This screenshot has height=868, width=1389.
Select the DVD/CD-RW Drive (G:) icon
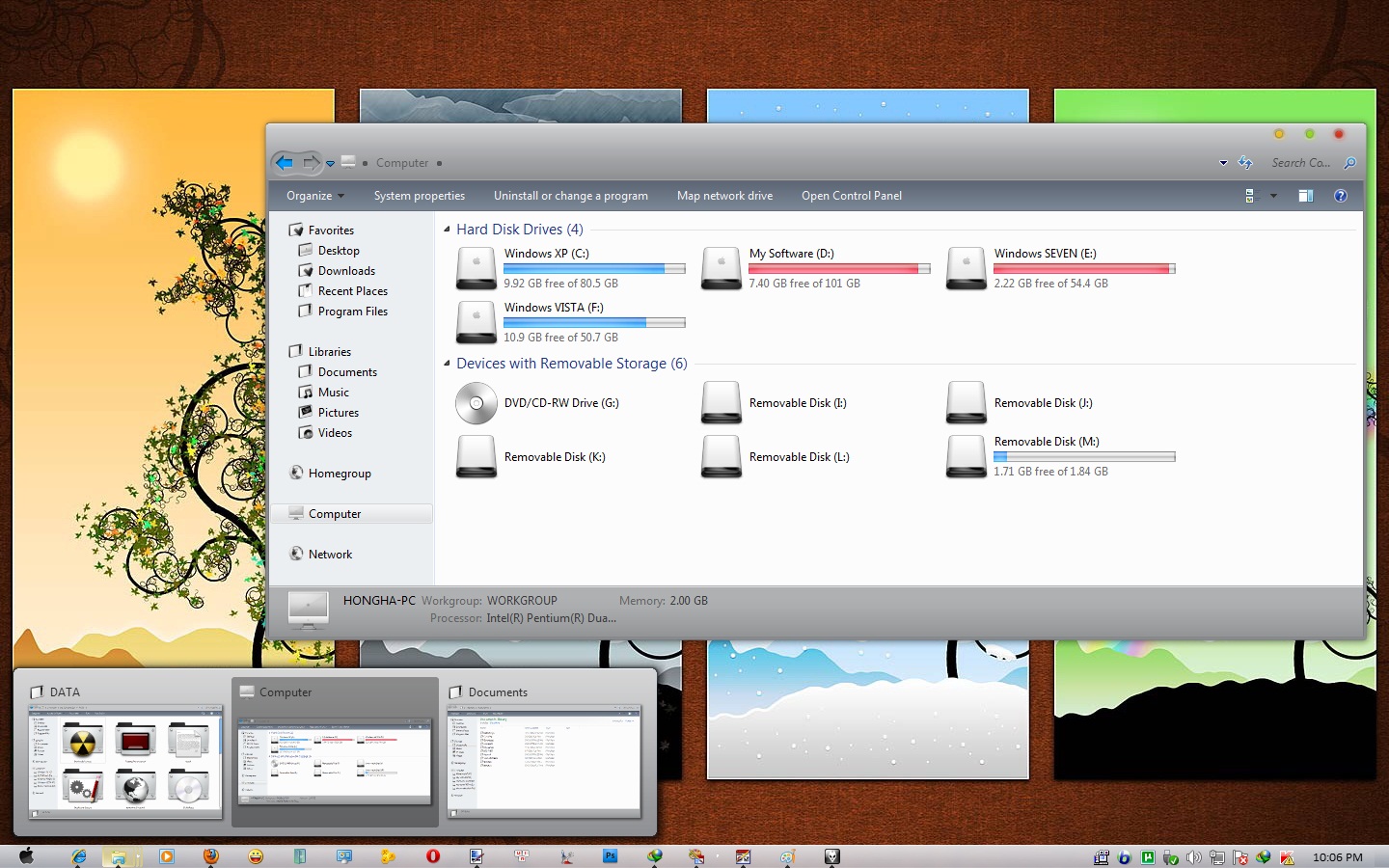tap(476, 403)
